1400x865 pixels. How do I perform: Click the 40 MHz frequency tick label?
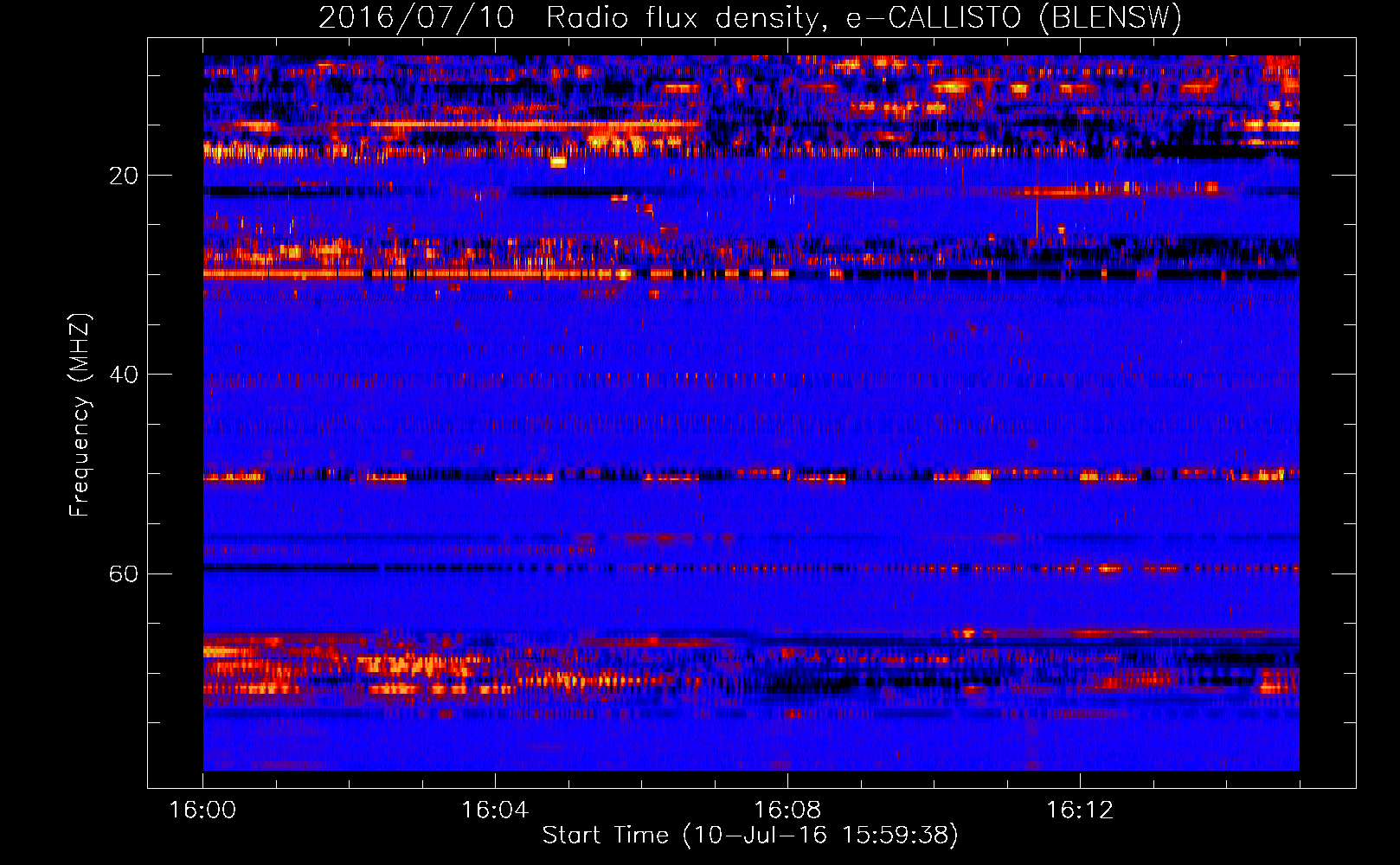123,375
